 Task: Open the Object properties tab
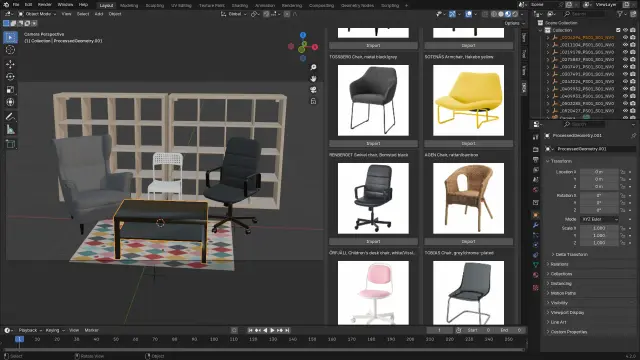click(536, 215)
